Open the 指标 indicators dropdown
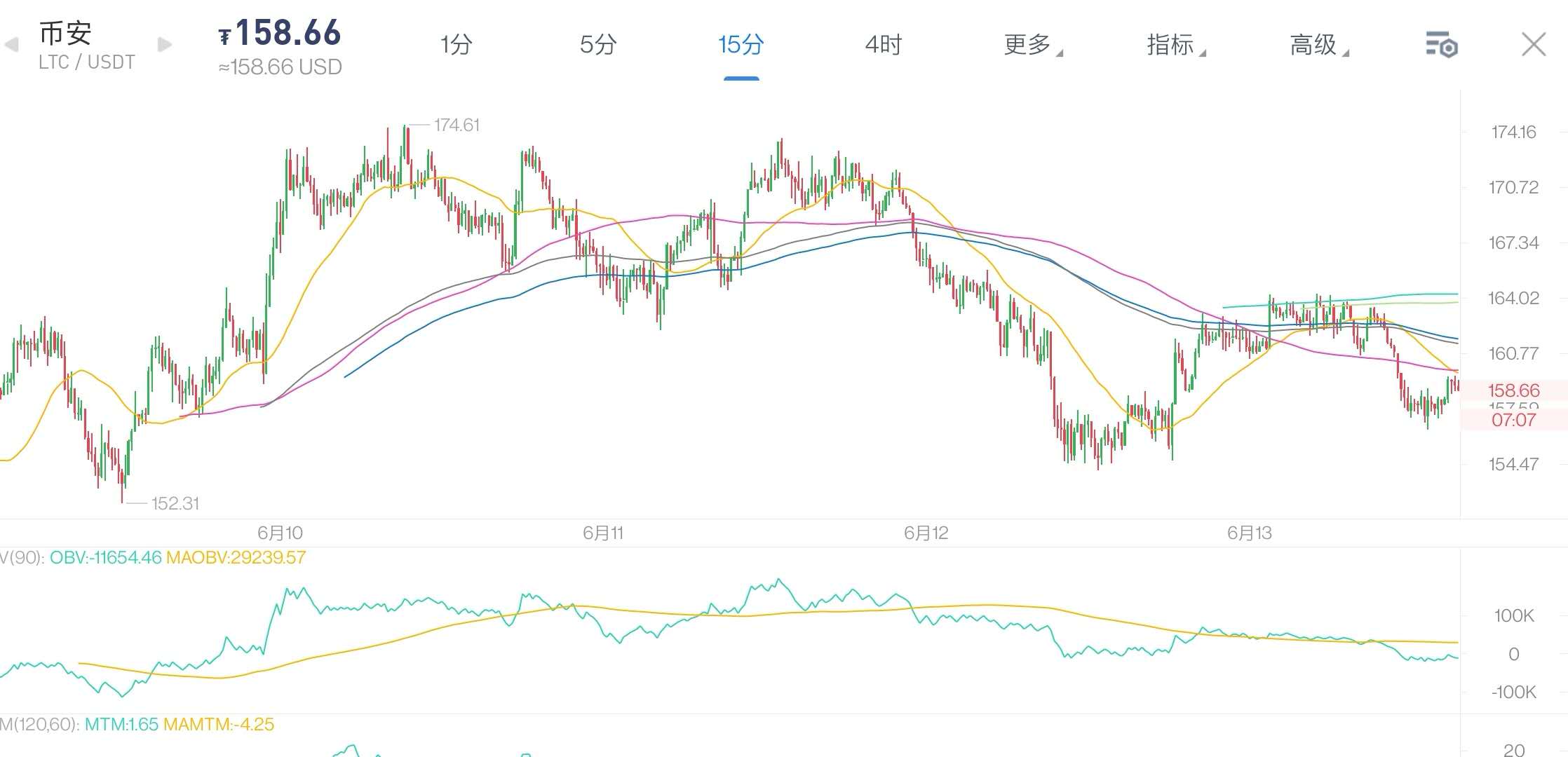Screen dimensions: 1568x757 pos(1176,45)
